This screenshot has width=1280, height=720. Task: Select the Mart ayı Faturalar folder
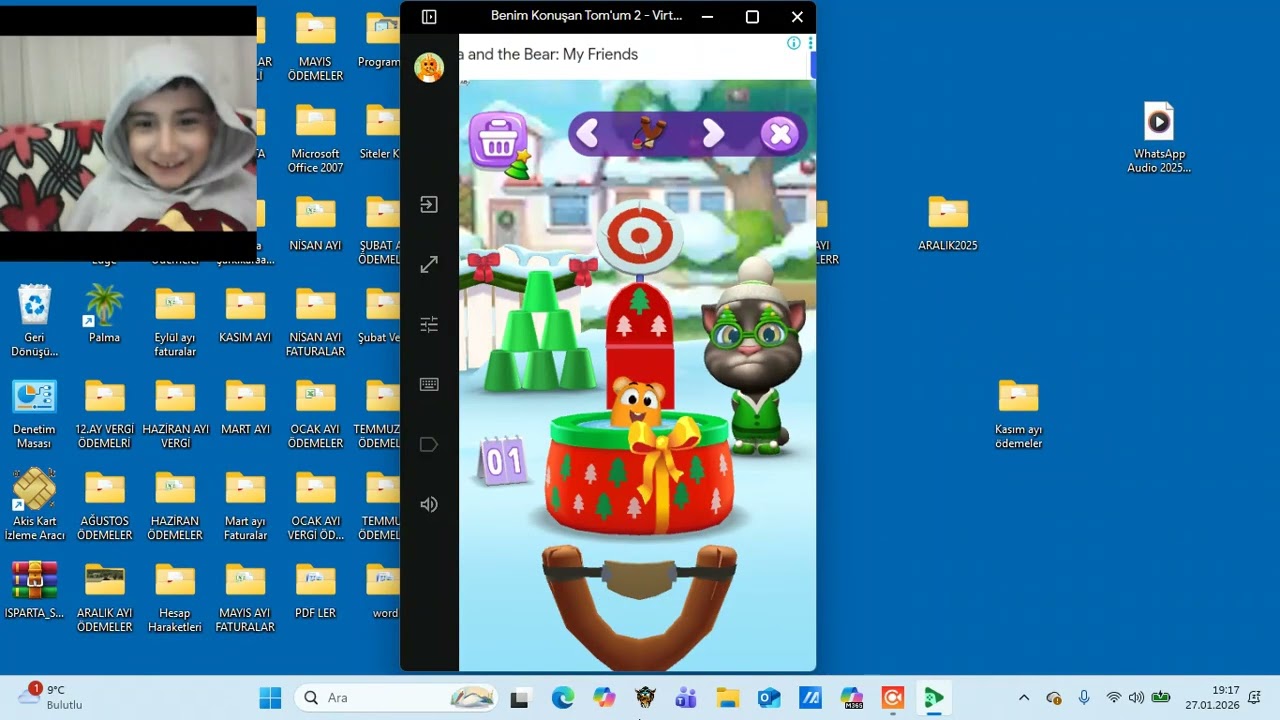[245, 505]
